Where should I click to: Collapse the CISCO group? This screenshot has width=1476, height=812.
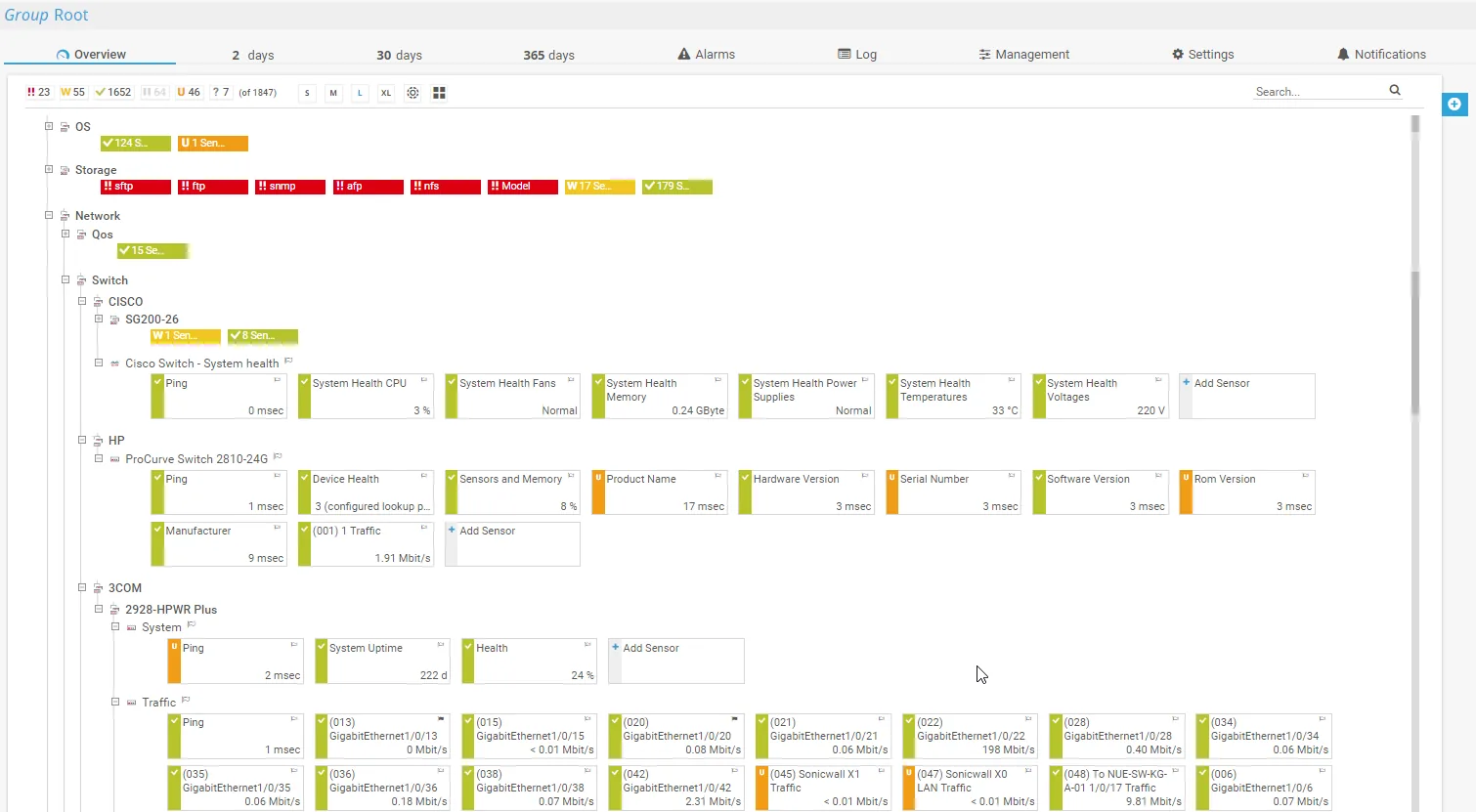[x=82, y=301]
